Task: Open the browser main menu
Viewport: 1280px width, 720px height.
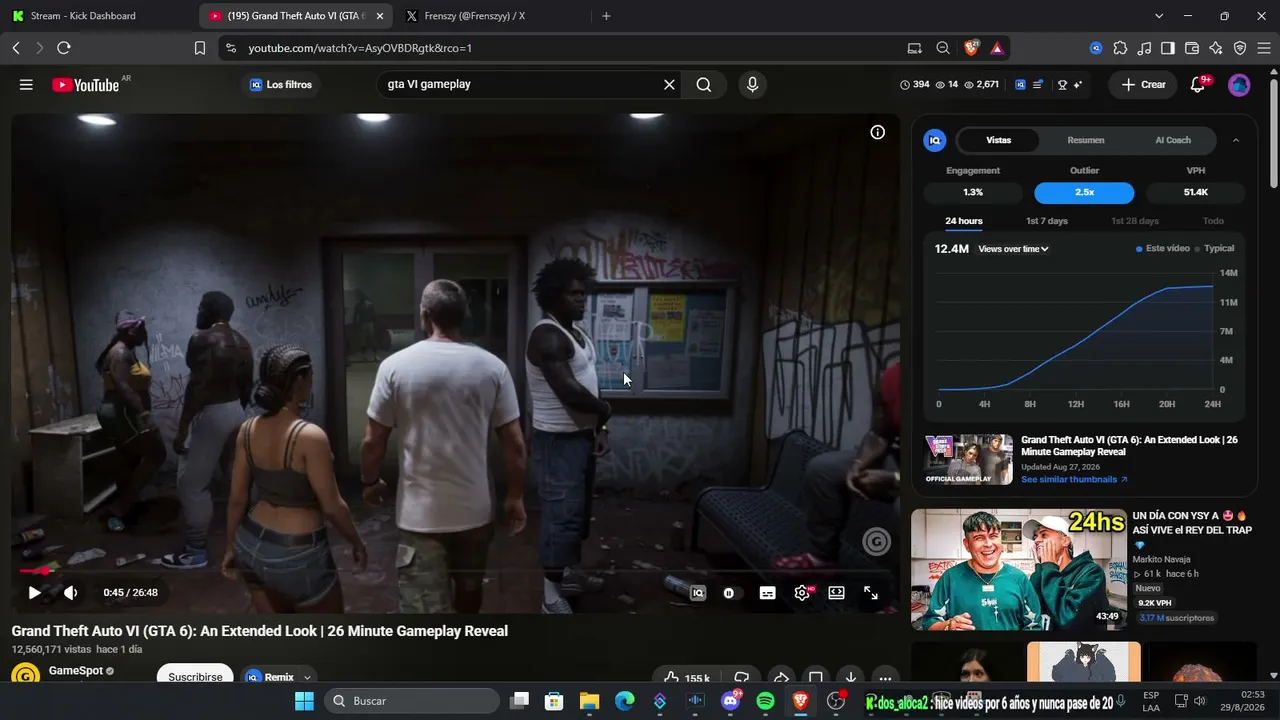Action: click(1264, 48)
